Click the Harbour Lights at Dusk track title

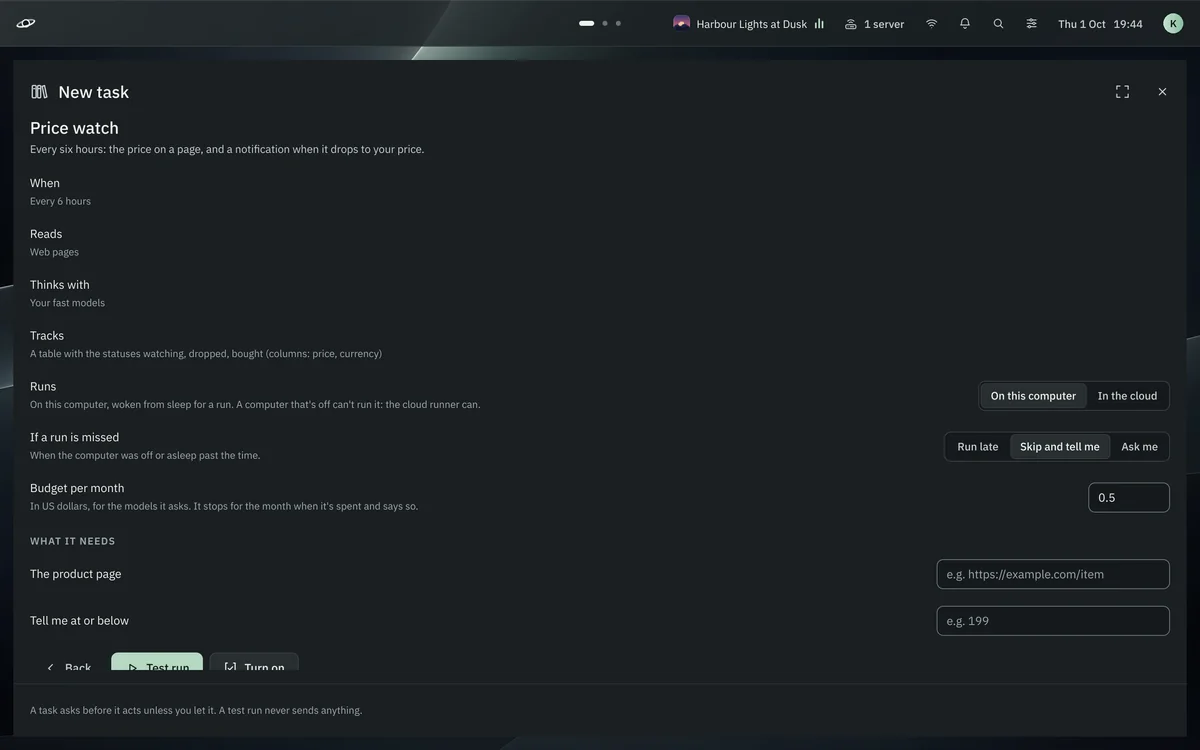[752, 24]
